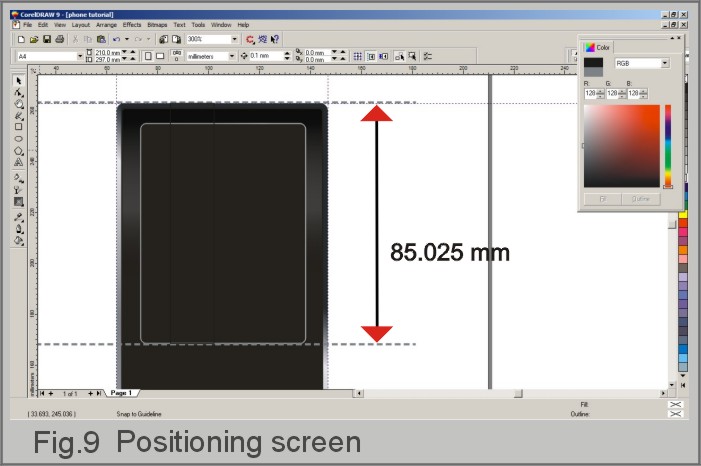Select the Shape tool in toolbox

(x=18, y=93)
